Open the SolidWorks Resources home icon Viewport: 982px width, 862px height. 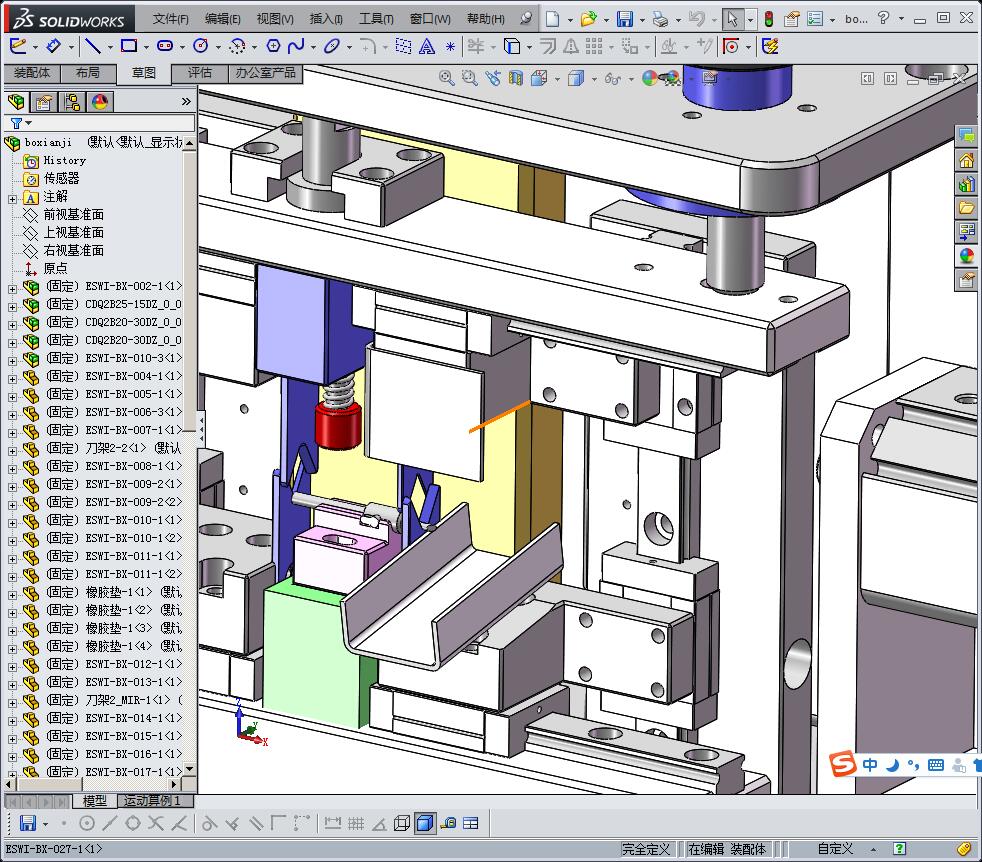point(966,161)
